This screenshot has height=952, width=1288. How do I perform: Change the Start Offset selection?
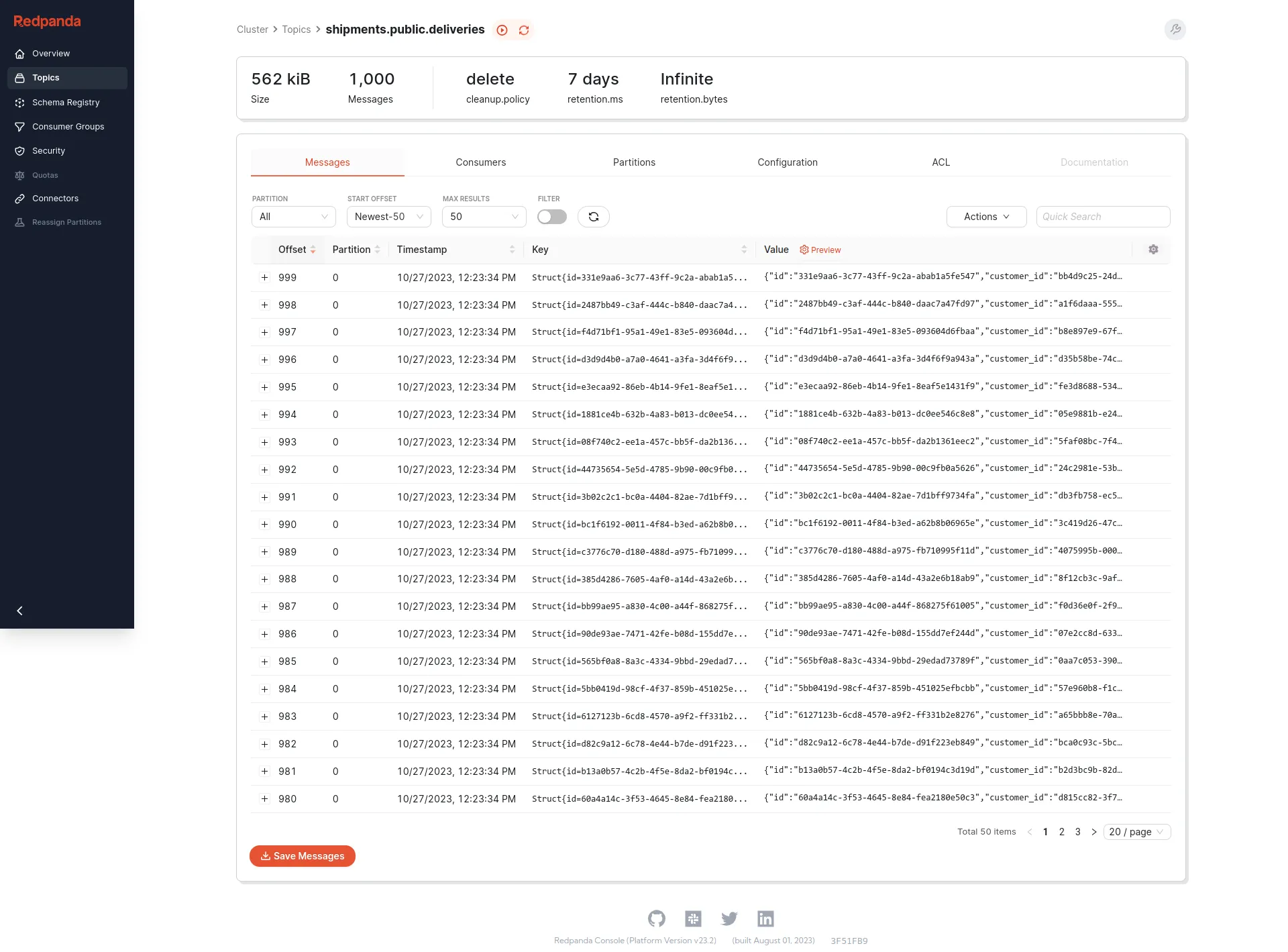coord(388,217)
